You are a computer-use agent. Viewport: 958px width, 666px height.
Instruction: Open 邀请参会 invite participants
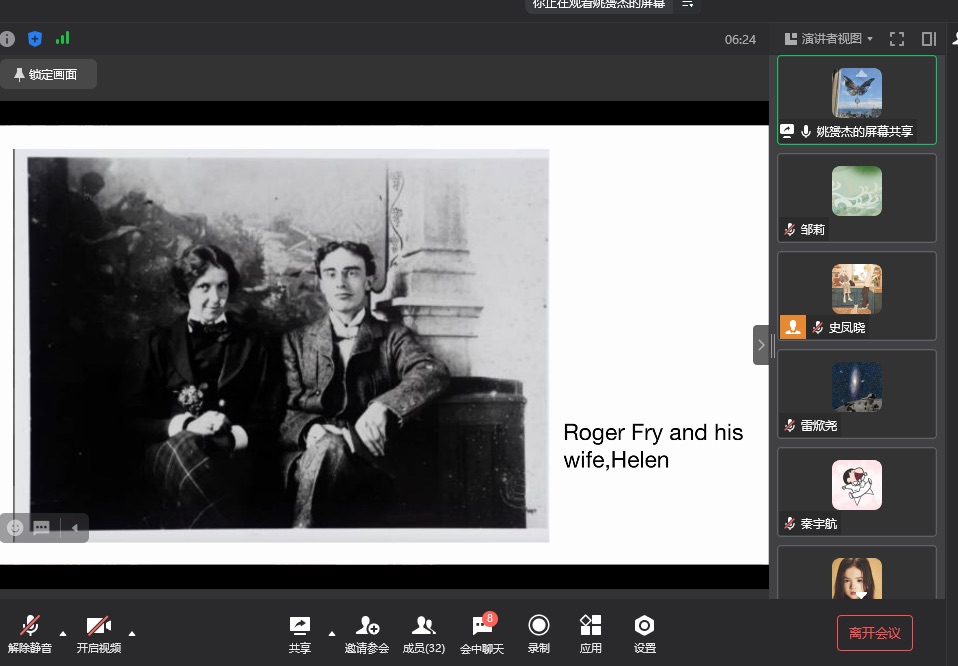coord(367,634)
